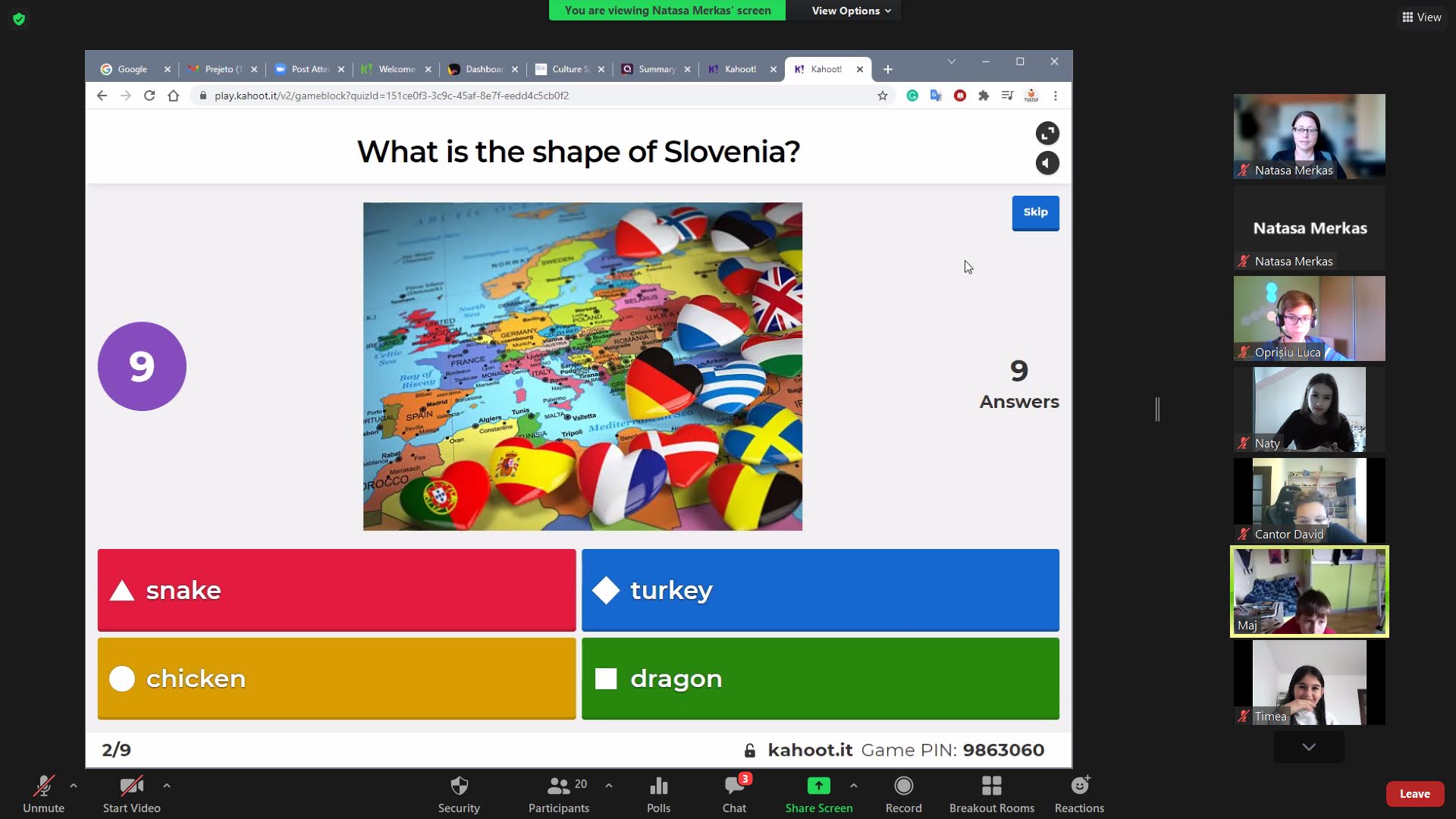1456x819 pixels.
Task: Open the Chat window
Action: point(734,786)
